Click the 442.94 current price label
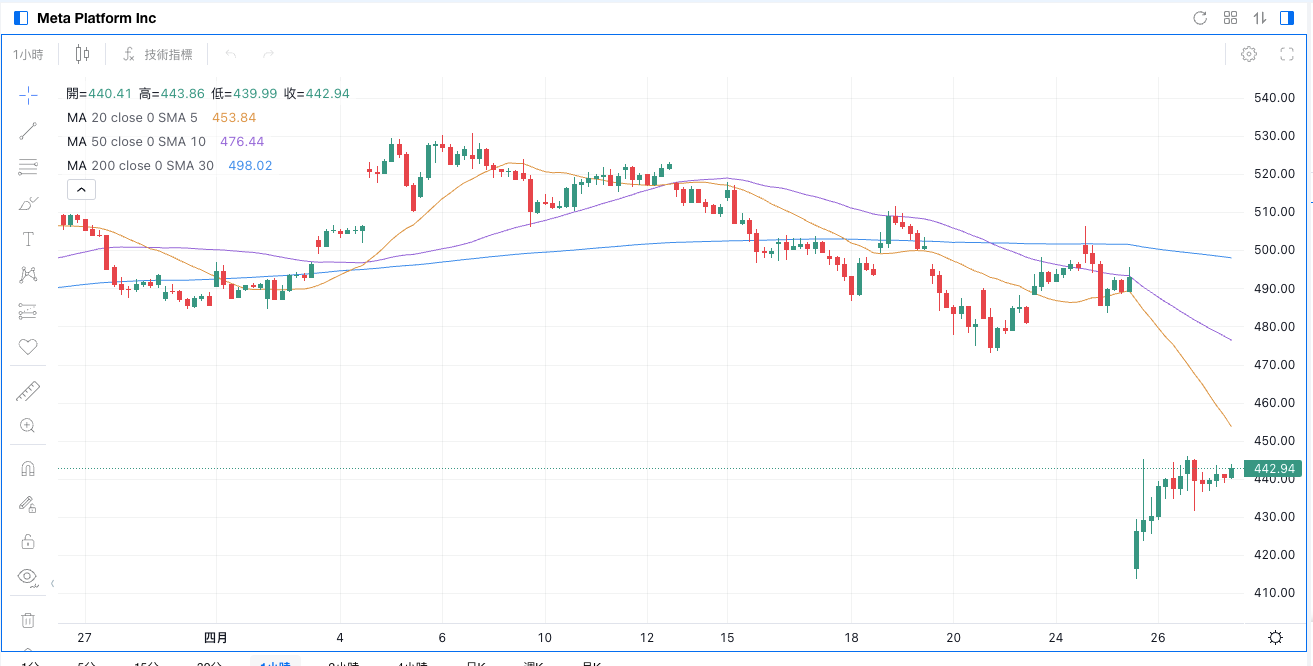Image resolution: width=1313 pixels, height=666 pixels. click(1273, 469)
